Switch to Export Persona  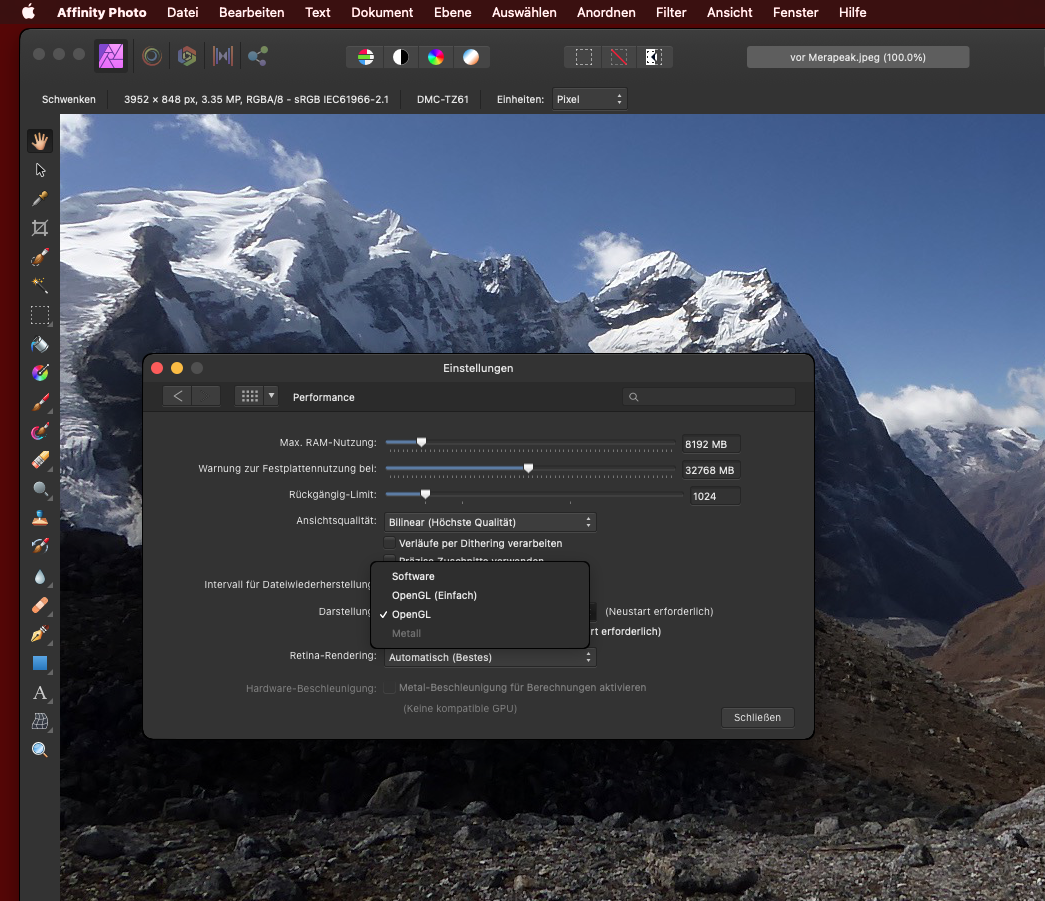[x=258, y=57]
